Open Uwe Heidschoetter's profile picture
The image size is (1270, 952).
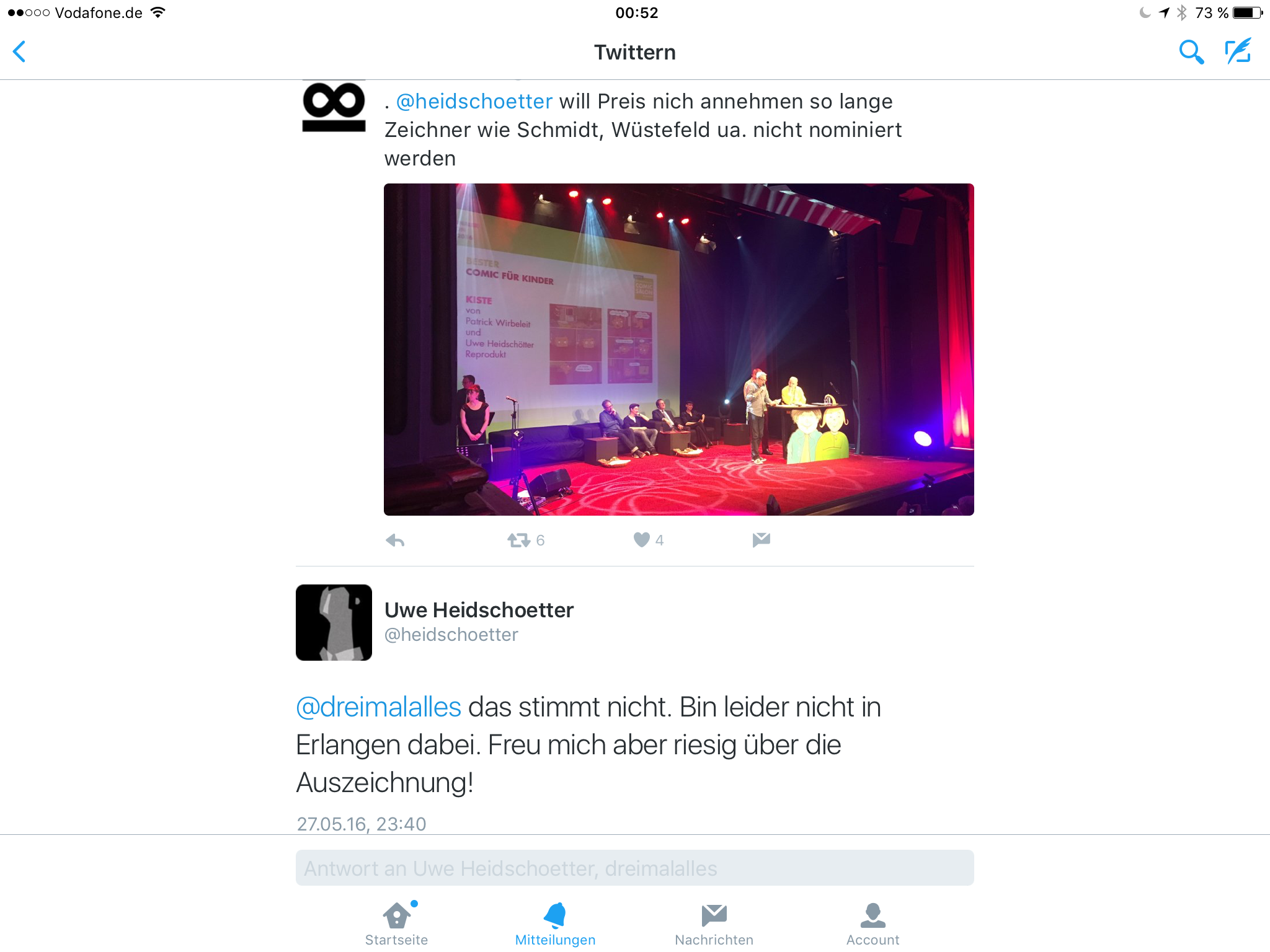(334, 622)
